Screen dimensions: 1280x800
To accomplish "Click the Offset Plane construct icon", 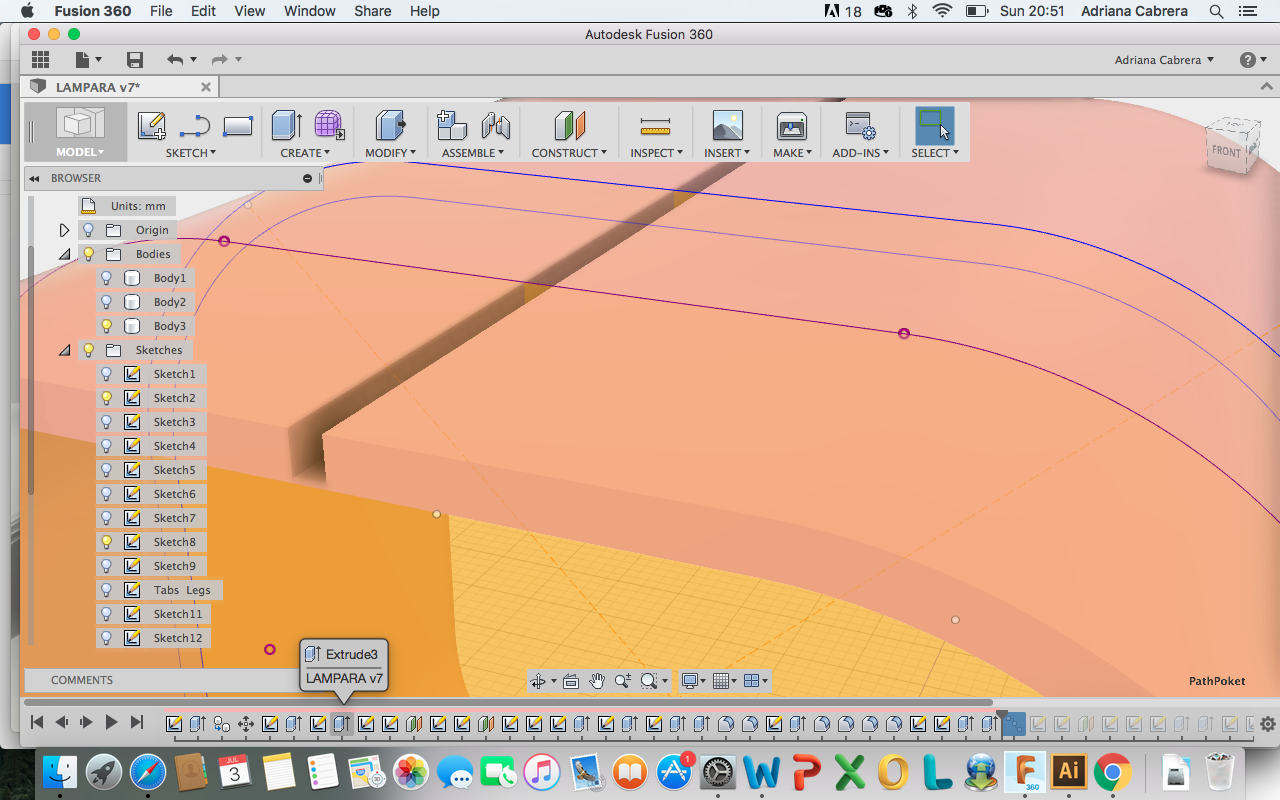I will (569, 125).
